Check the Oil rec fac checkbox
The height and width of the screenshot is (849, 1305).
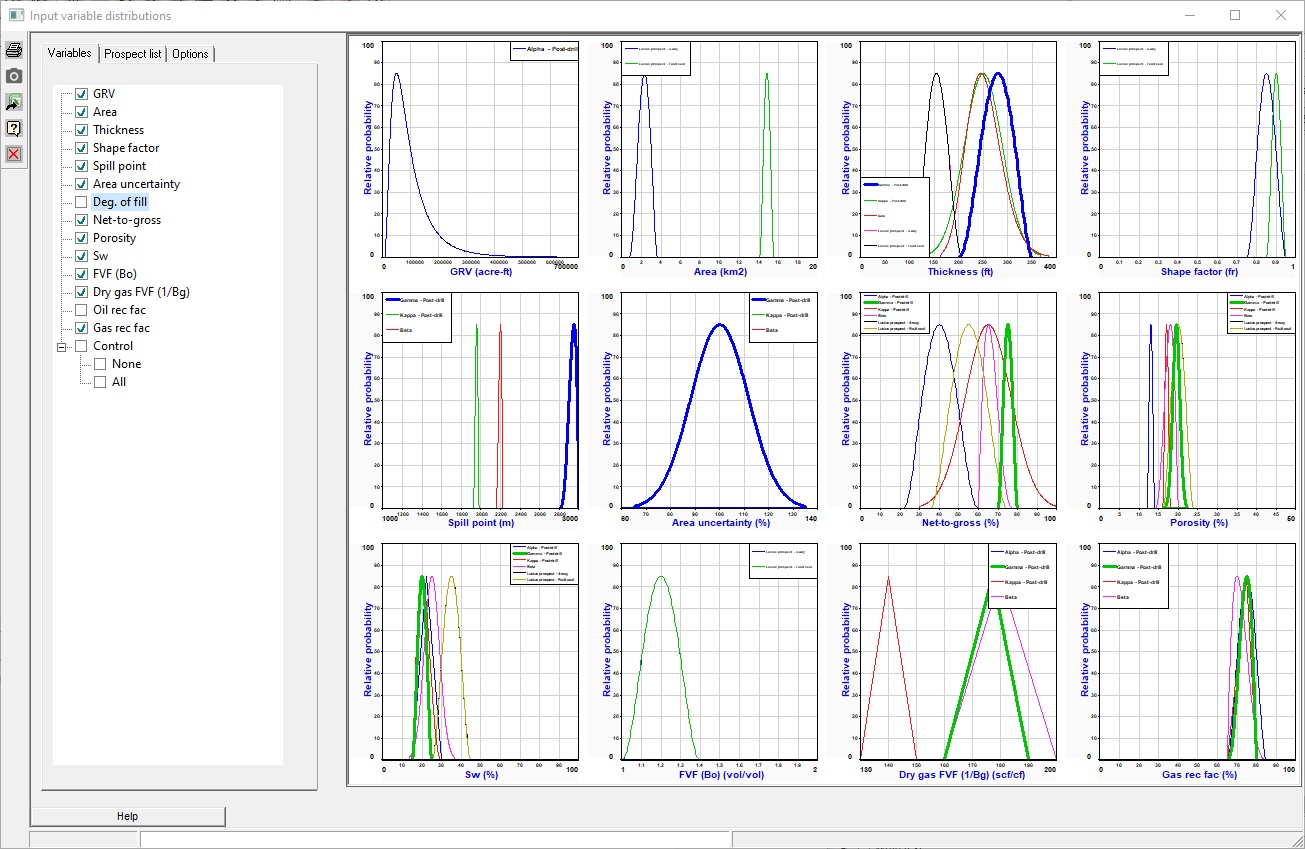tap(82, 310)
